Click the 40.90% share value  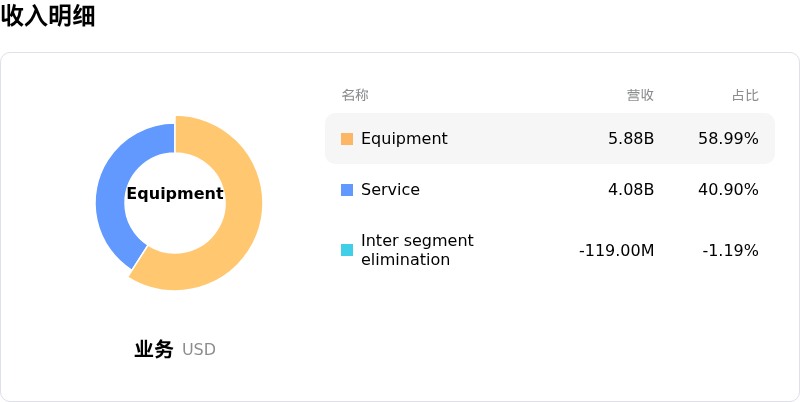[x=728, y=190]
